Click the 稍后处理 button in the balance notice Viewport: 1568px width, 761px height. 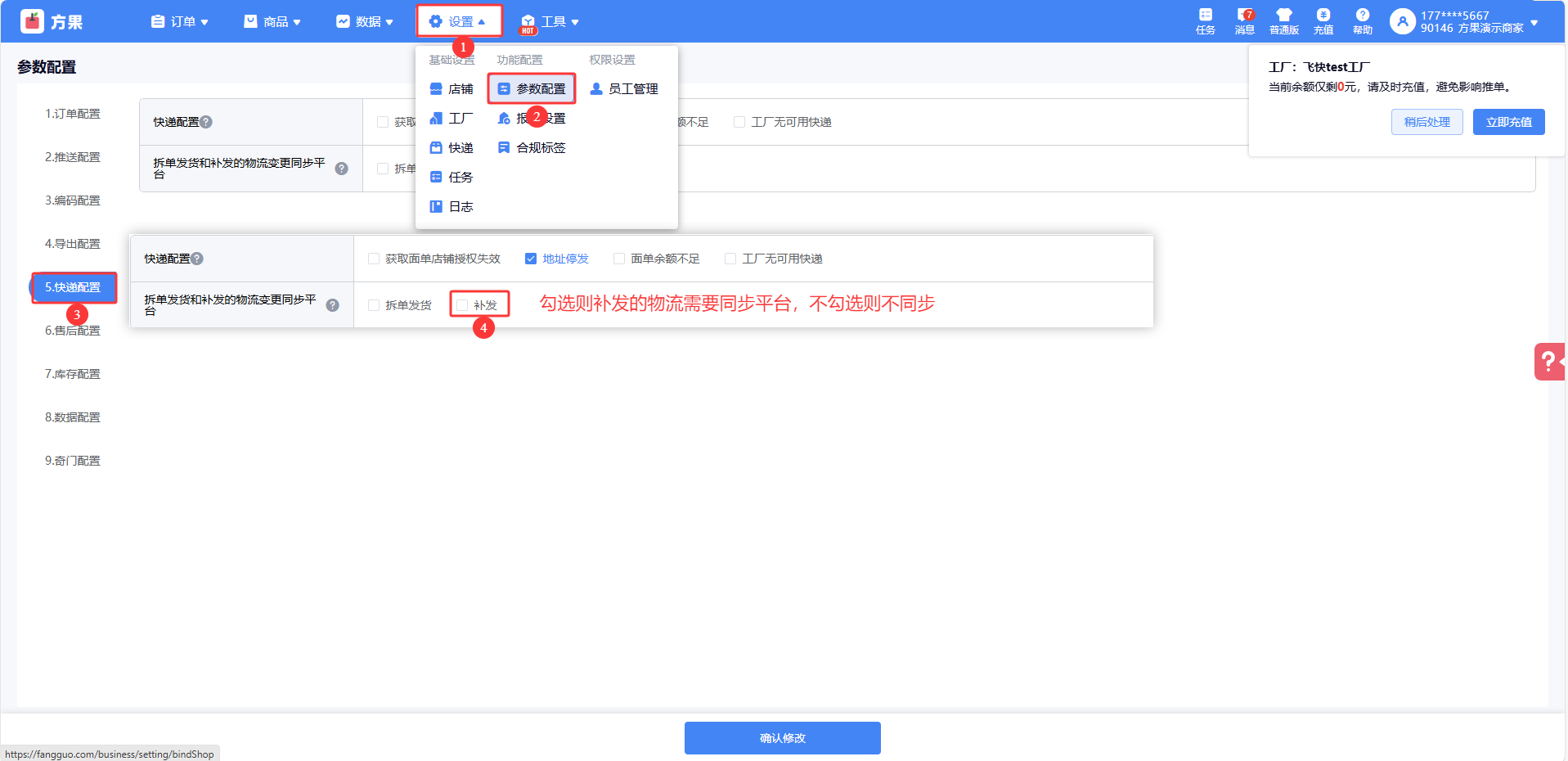click(1427, 122)
